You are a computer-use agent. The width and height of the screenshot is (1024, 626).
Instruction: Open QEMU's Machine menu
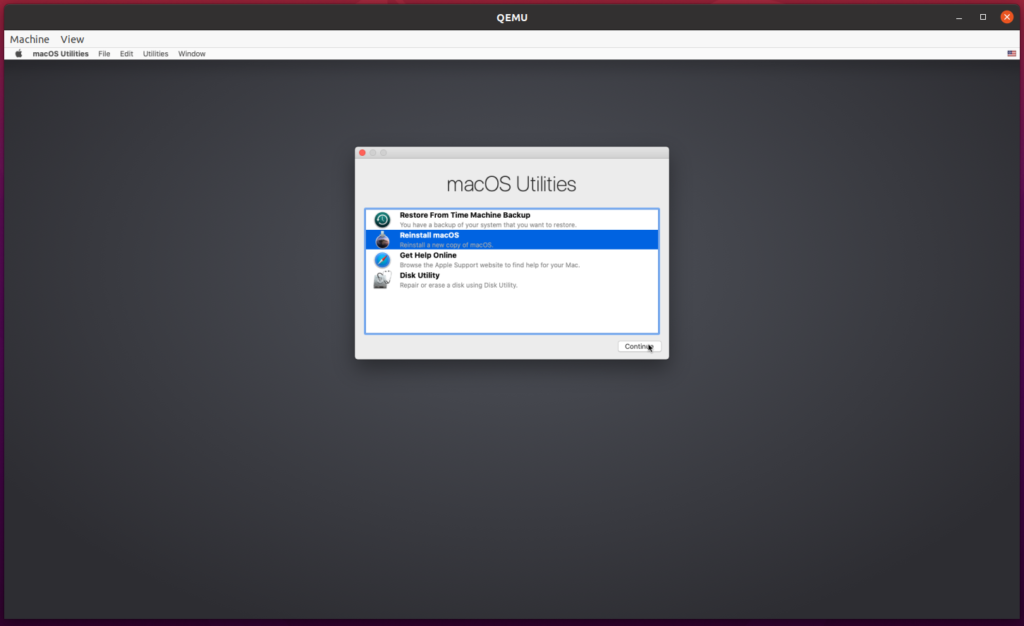point(28,38)
